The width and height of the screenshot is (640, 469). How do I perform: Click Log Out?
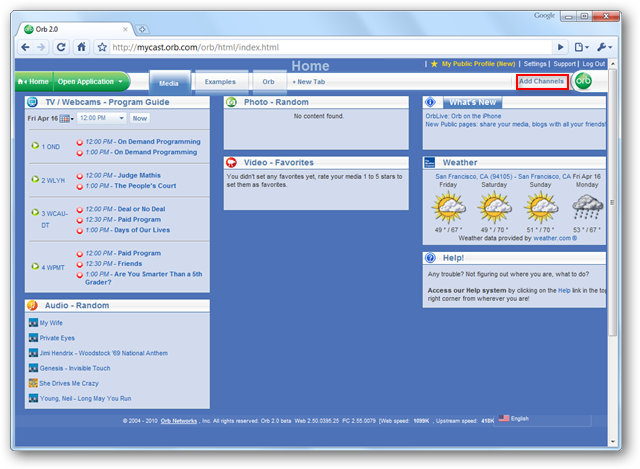593,64
